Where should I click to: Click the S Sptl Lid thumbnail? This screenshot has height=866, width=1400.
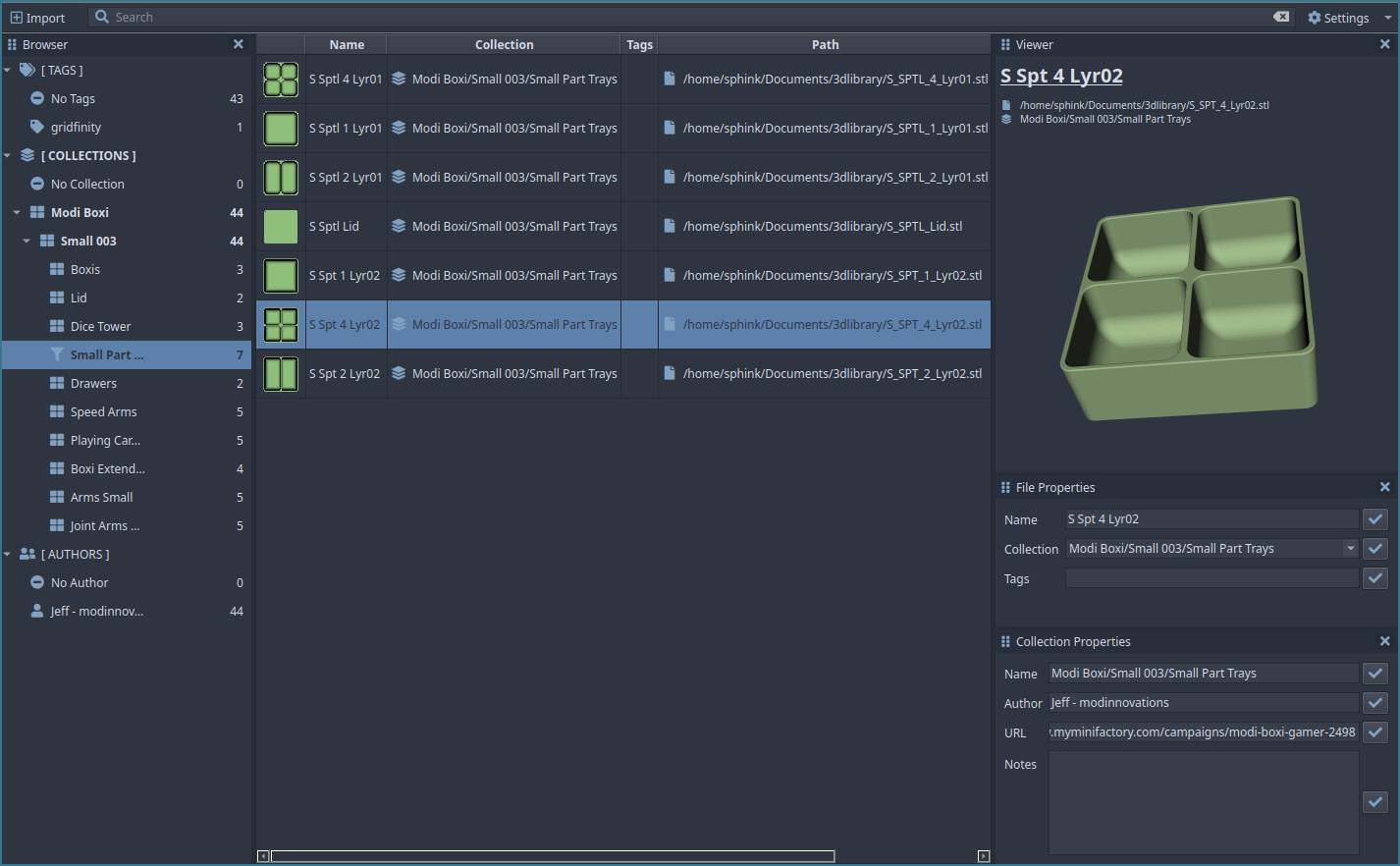(x=281, y=227)
